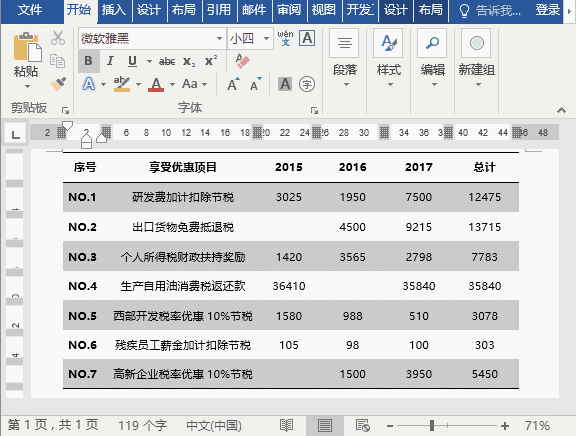This screenshot has width=576, height=436.
Task: Toggle superscript formatting
Action: 211,61
